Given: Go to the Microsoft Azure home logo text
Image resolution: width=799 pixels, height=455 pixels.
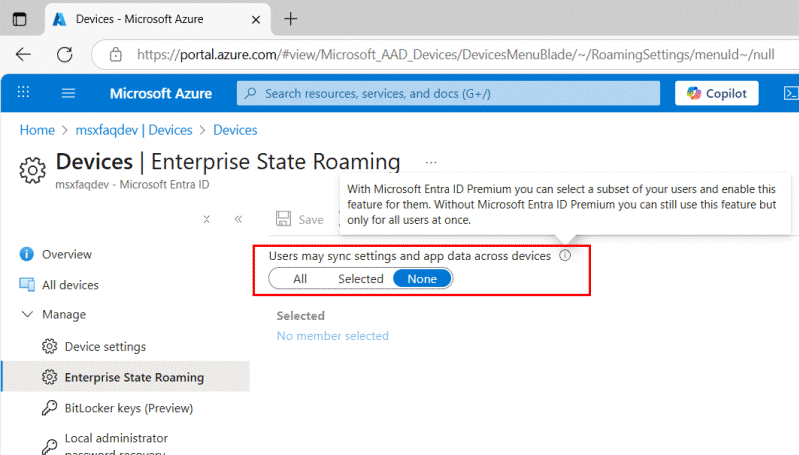Looking at the screenshot, I should 161,93.
